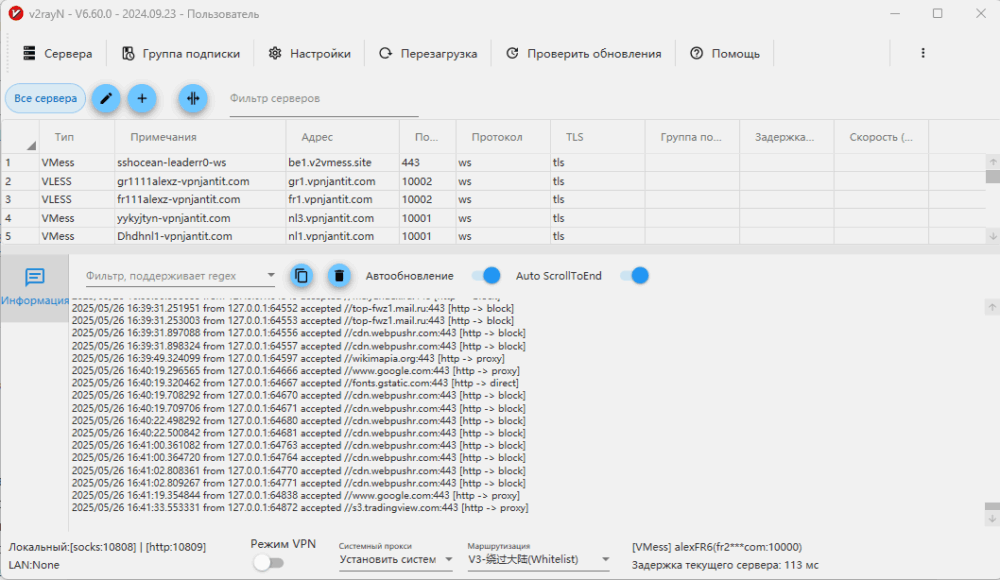The image size is (1000, 580).
Task: Expand the log regex filter dropdown
Action: (x=270, y=276)
